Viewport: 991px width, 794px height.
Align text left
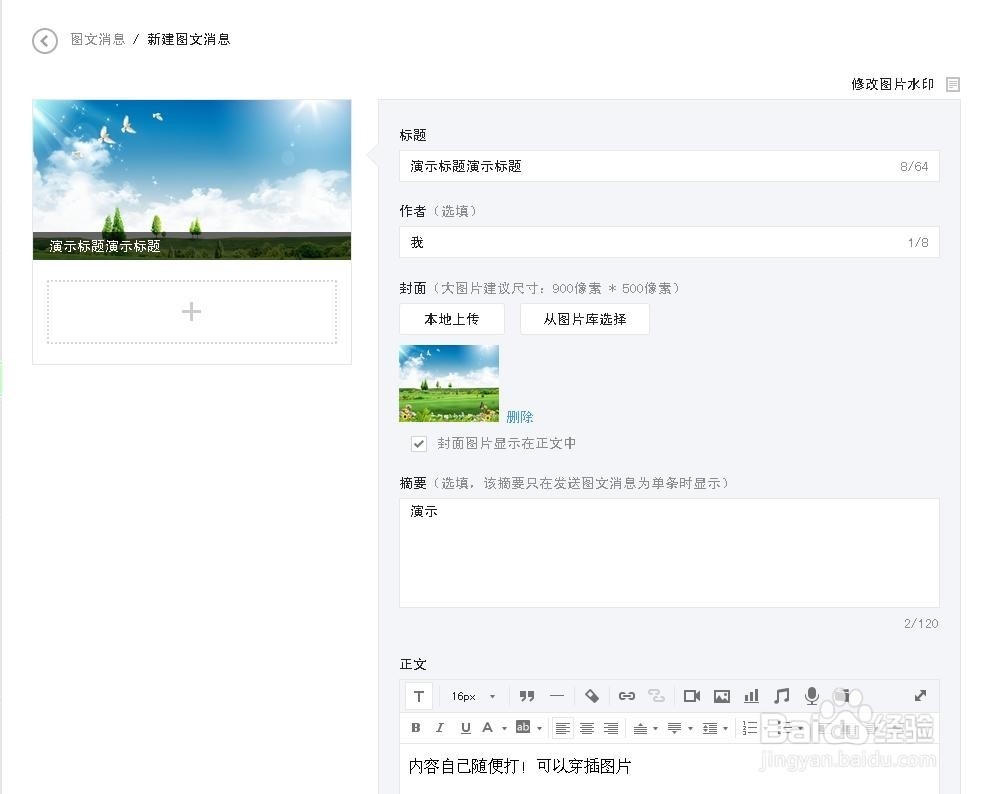coord(562,728)
